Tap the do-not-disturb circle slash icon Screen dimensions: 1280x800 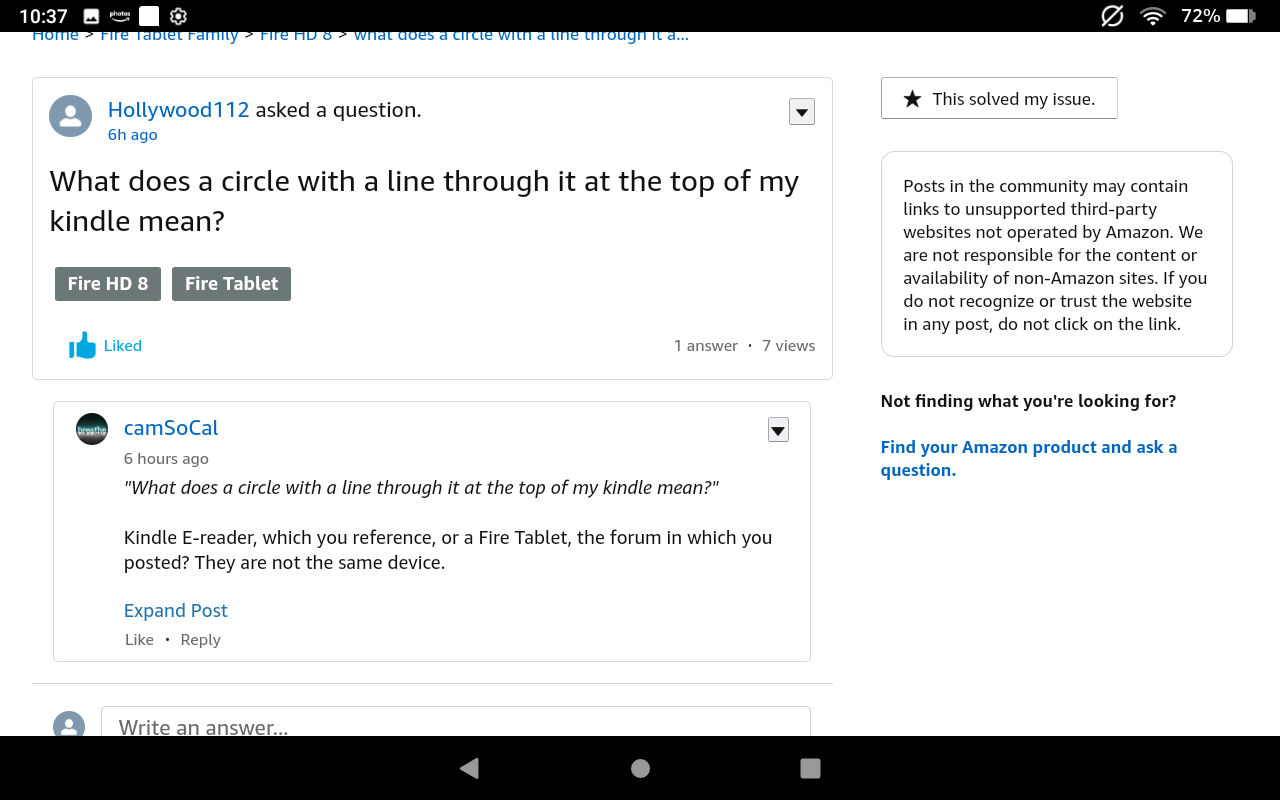pos(1112,16)
